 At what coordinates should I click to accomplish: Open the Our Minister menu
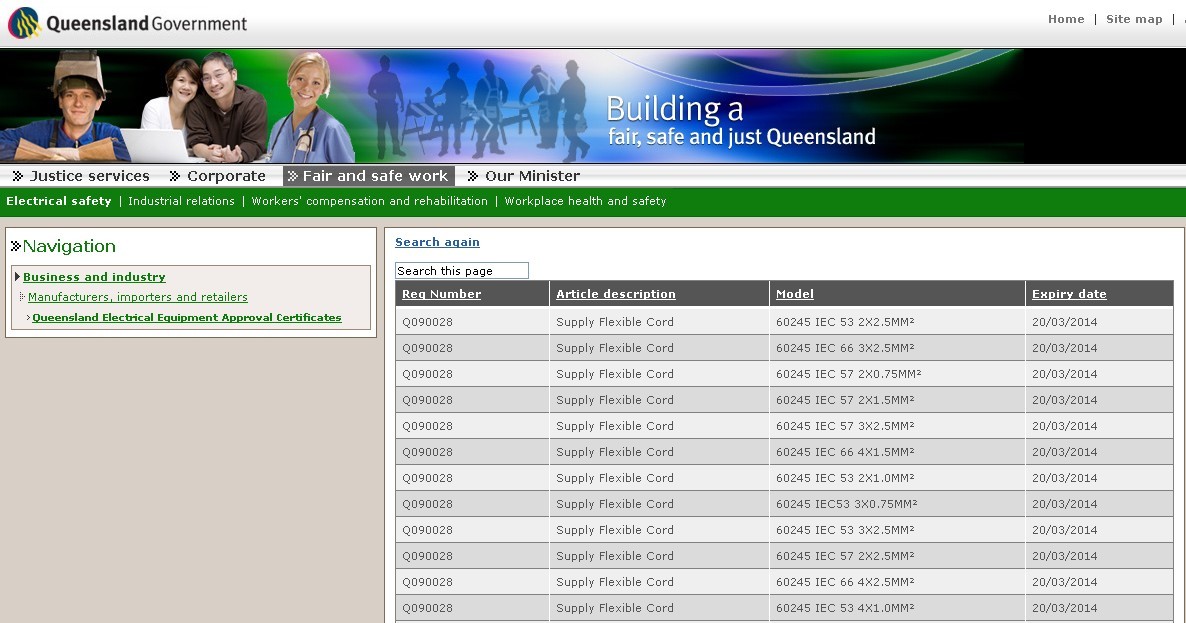pyautogui.click(x=531, y=176)
